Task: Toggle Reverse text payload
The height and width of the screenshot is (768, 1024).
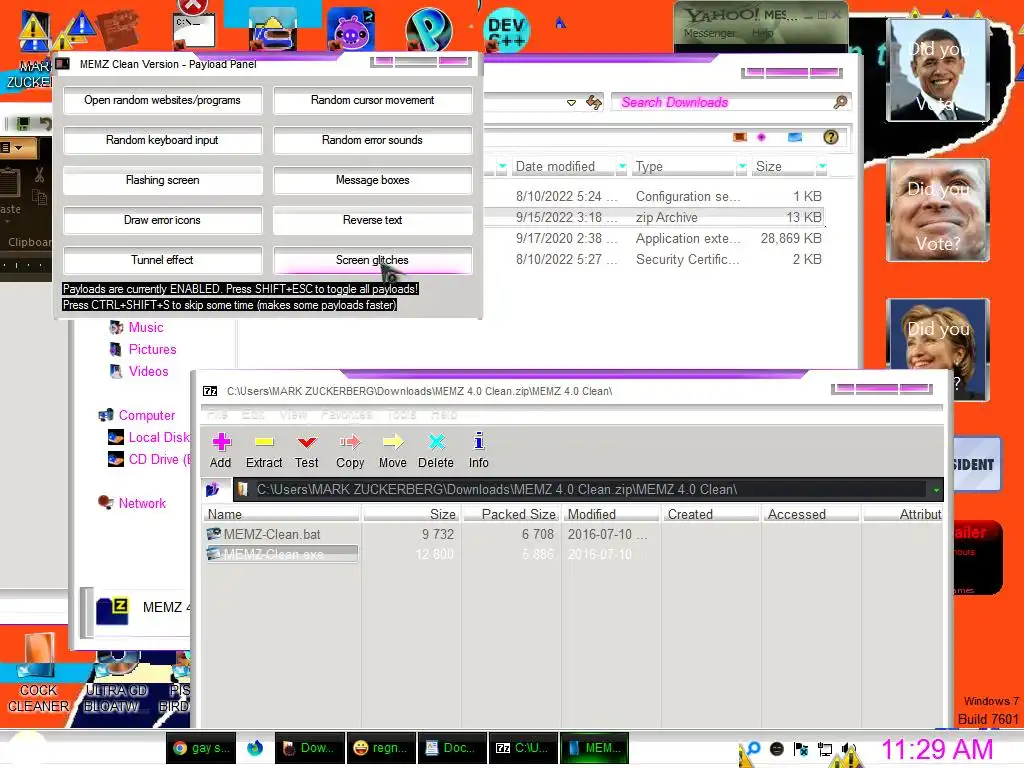Action: pyautogui.click(x=373, y=220)
